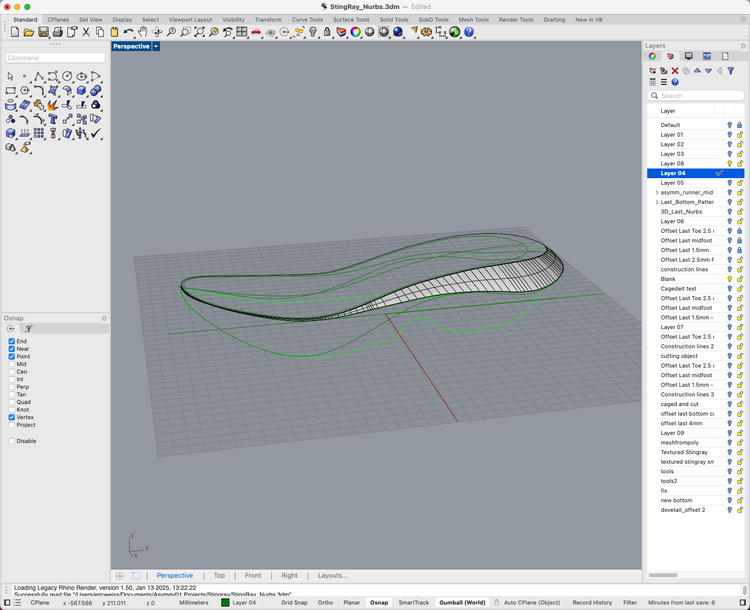Screen dimensions: 750x610
Task: Click the four-viewport grid icon
Action: (242, 32)
